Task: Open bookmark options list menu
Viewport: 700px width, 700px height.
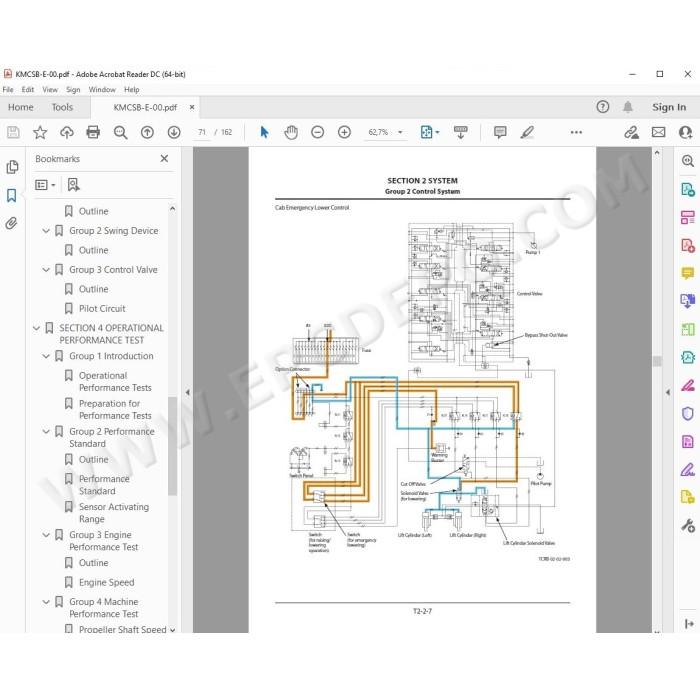Action: tap(45, 185)
